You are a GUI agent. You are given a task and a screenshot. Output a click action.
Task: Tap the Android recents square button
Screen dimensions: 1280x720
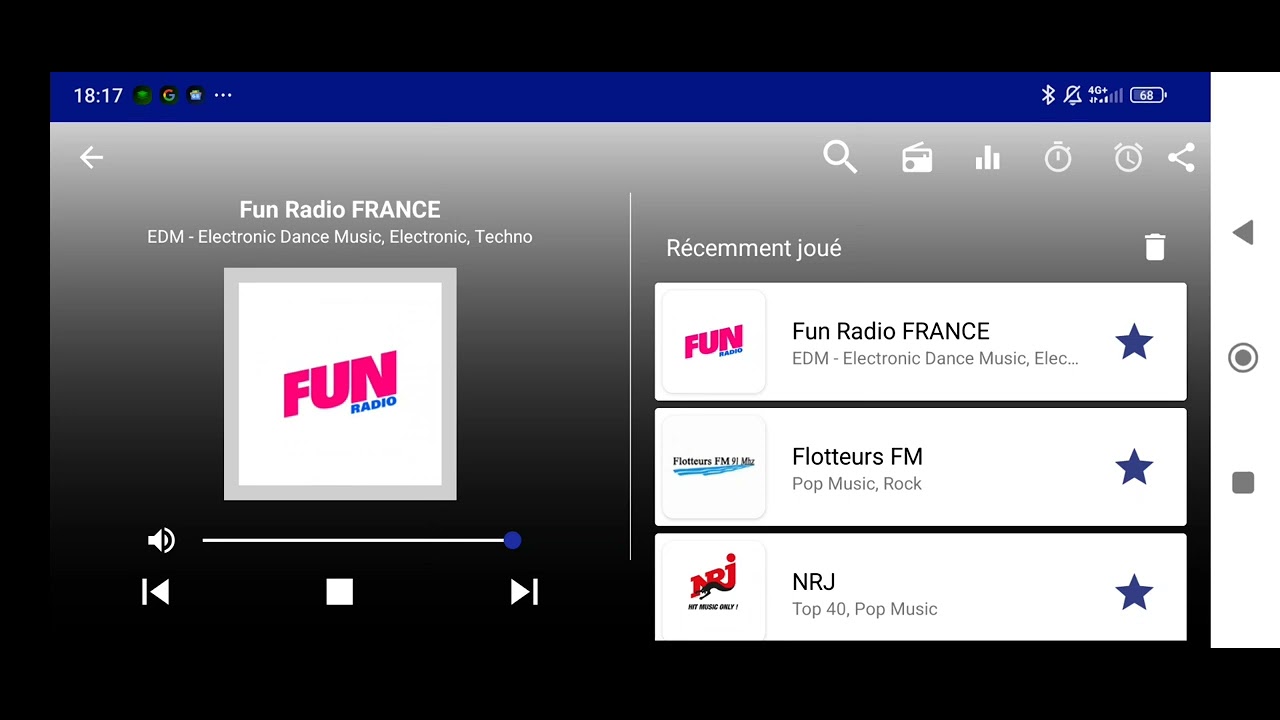coord(1243,483)
